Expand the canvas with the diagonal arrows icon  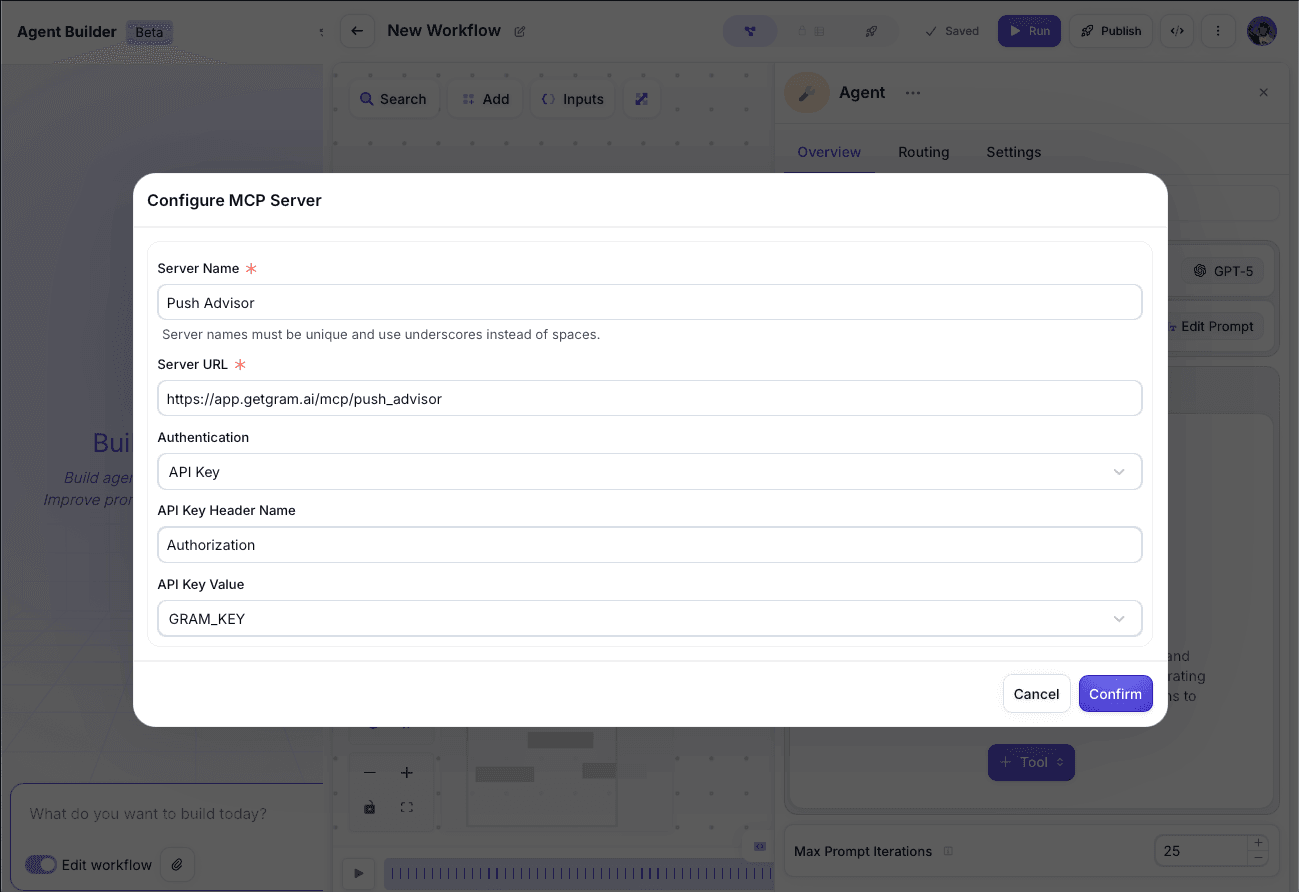coord(641,98)
